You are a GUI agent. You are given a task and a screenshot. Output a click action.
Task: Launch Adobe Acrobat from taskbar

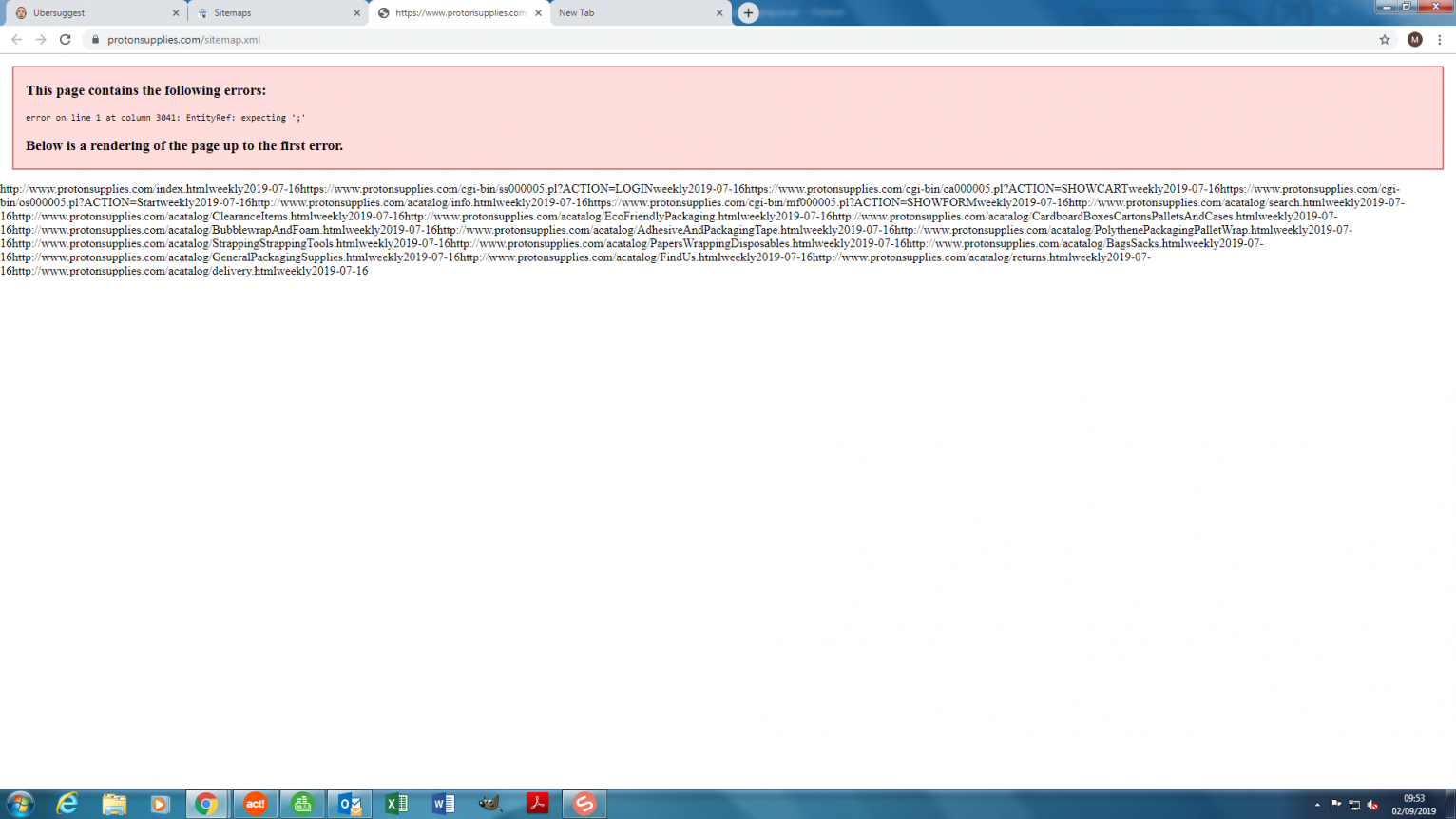[538, 804]
